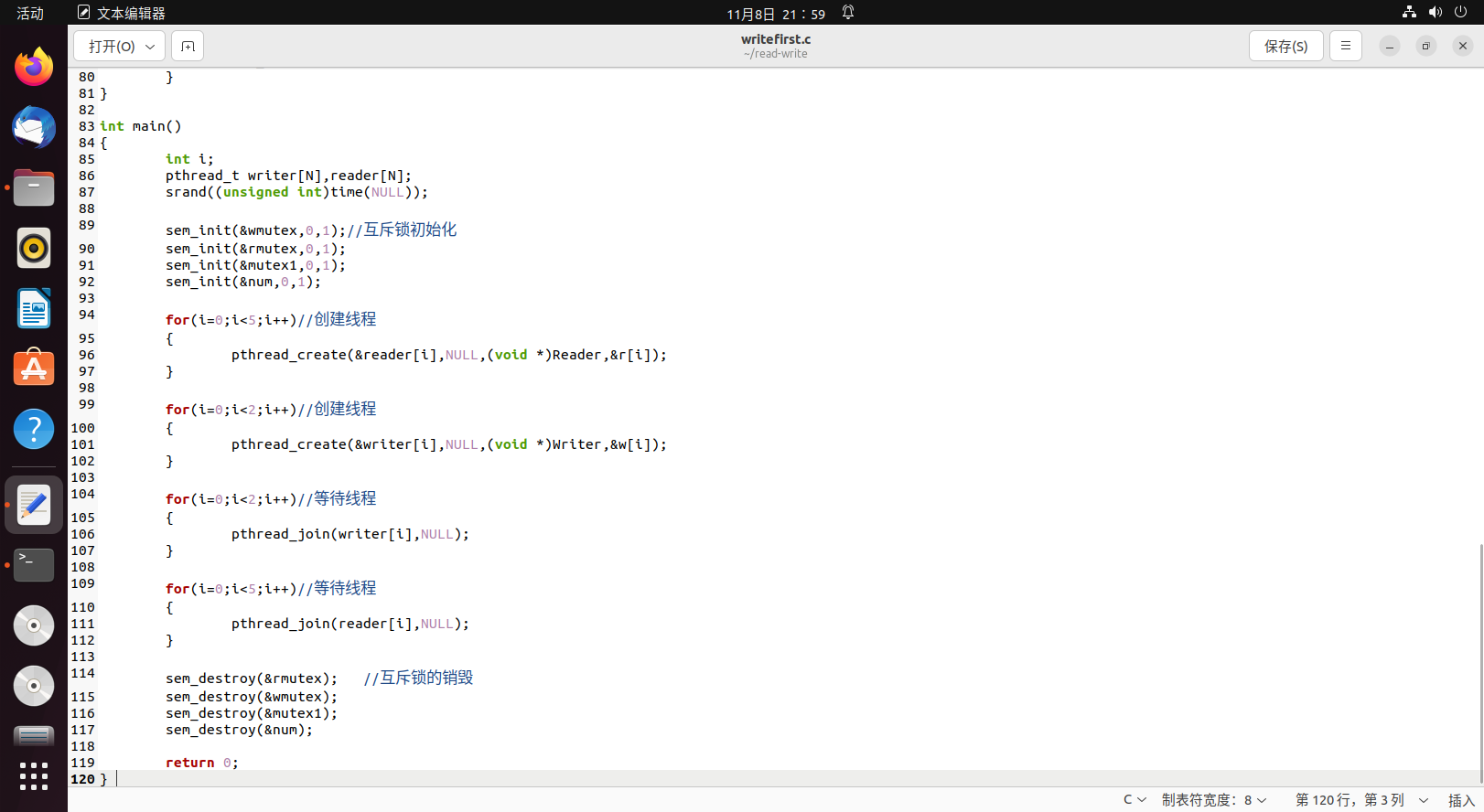
Task: Click the 'sem_destroy(&num);' line
Action: (x=239, y=730)
